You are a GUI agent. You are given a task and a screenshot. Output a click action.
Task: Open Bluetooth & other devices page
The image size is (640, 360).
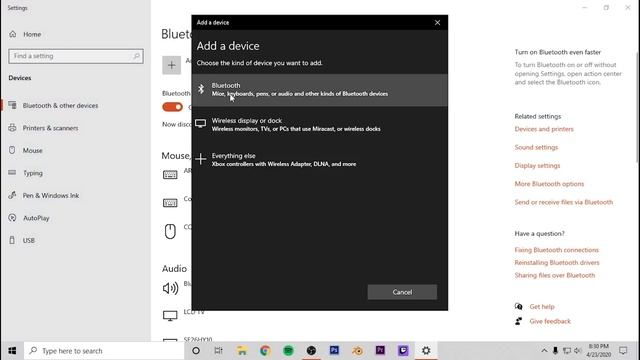[x=60, y=105]
